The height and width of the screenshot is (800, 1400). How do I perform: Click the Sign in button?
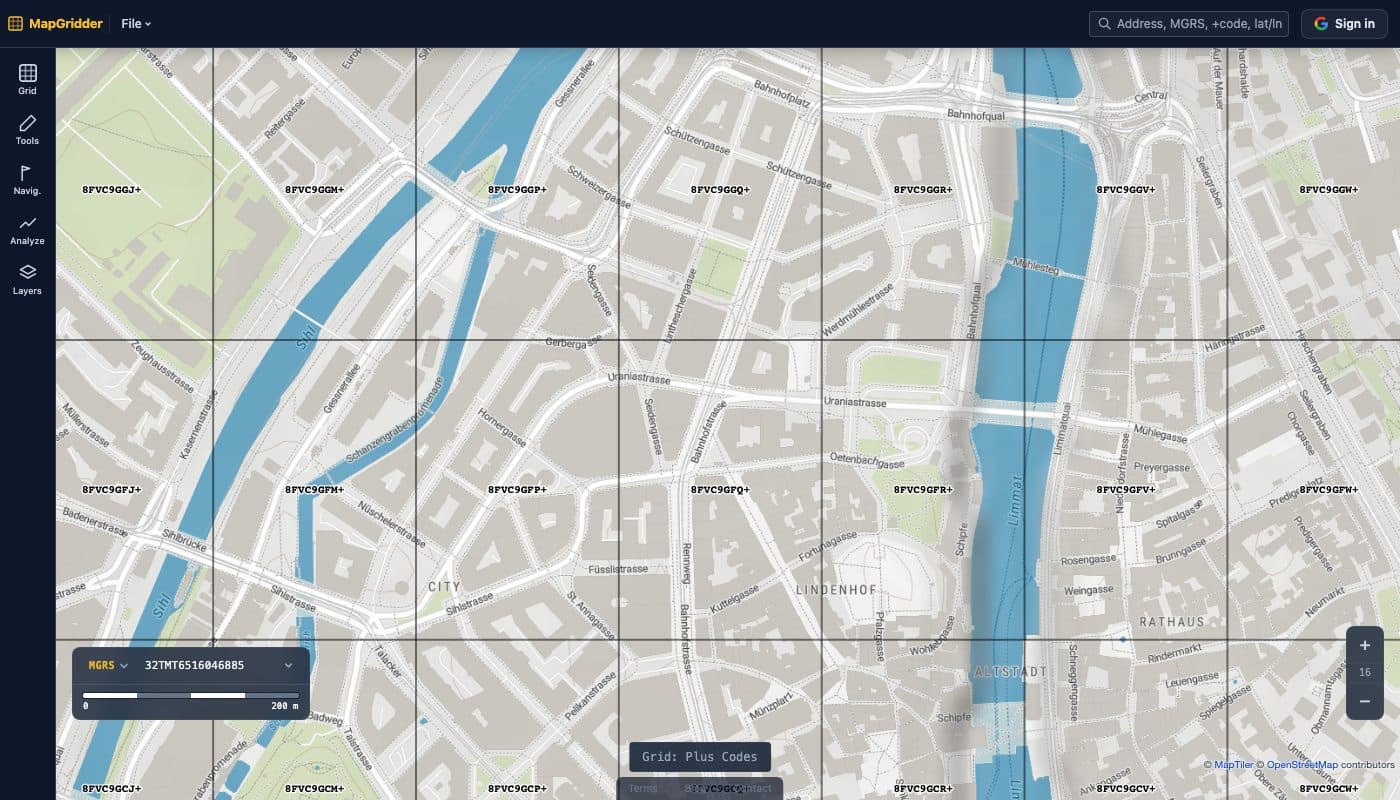pos(1343,24)
